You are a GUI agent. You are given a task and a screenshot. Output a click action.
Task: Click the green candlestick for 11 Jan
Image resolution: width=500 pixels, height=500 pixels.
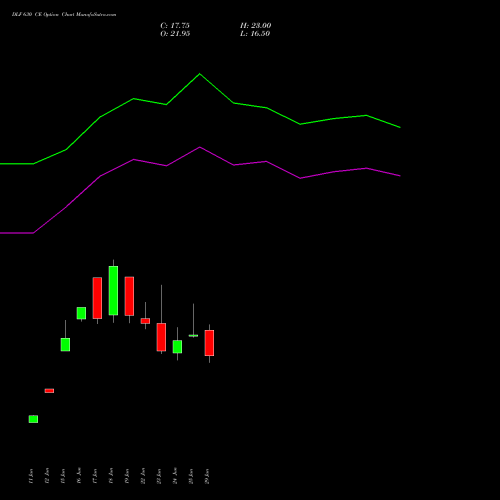(x=33, y=419)
